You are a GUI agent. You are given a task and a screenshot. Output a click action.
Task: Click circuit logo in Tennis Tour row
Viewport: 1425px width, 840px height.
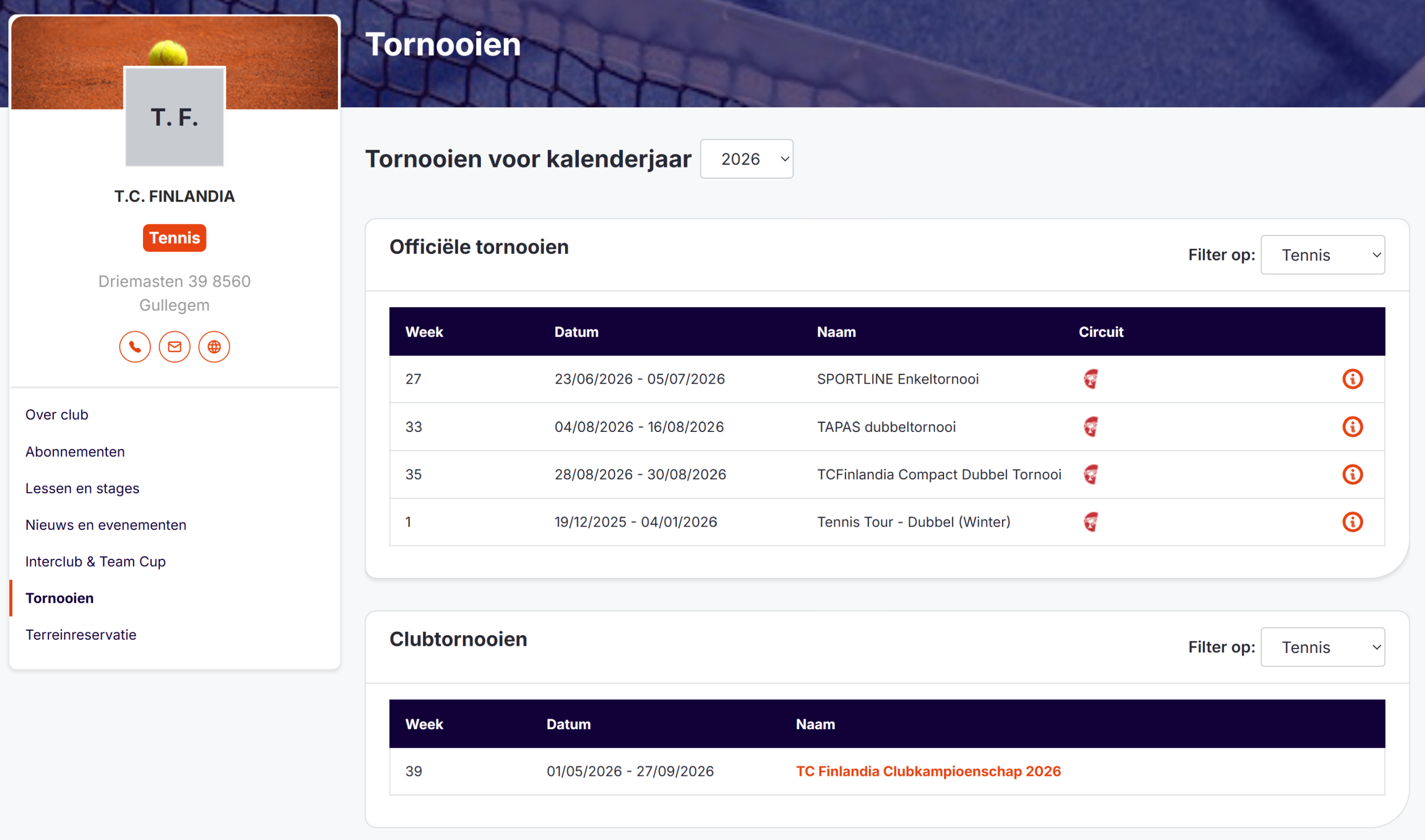click(1090, 522)
